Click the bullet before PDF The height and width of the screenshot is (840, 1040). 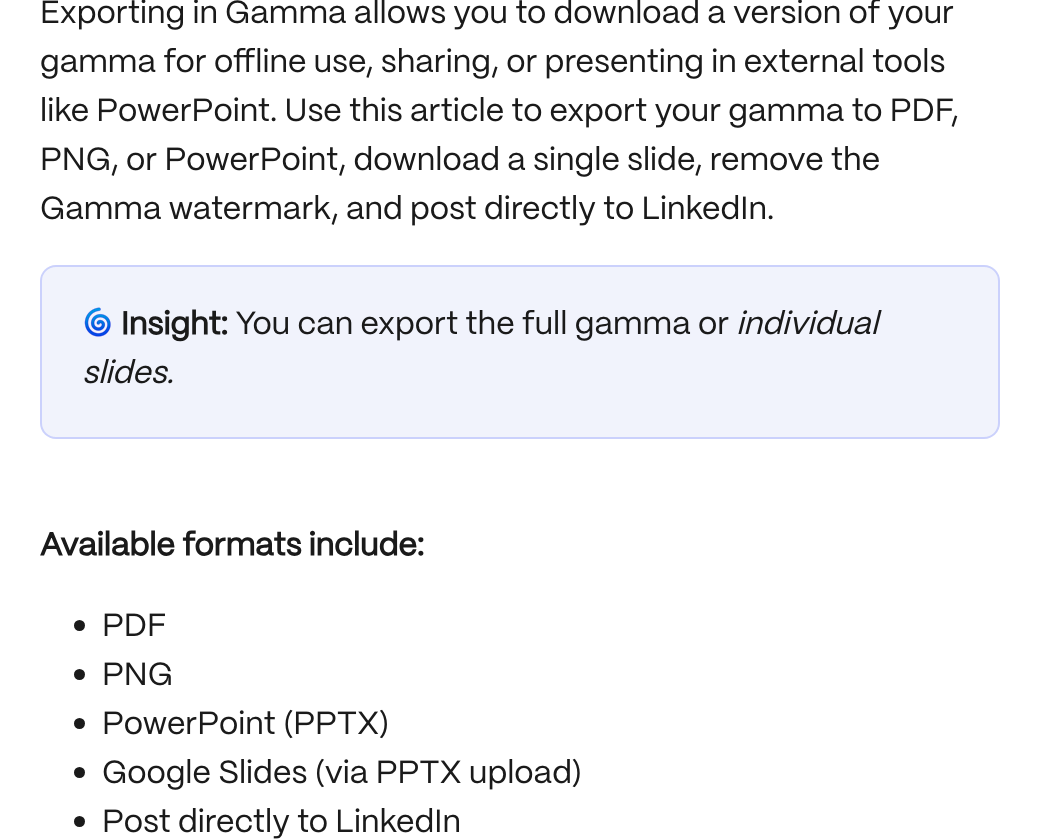tap(80, 626)
